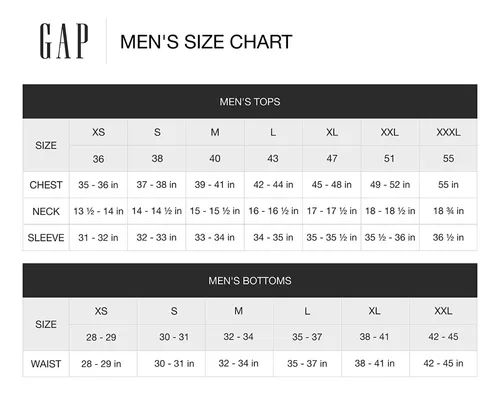Select neck measurement 18 ¾ in

(x=448, y=211)
